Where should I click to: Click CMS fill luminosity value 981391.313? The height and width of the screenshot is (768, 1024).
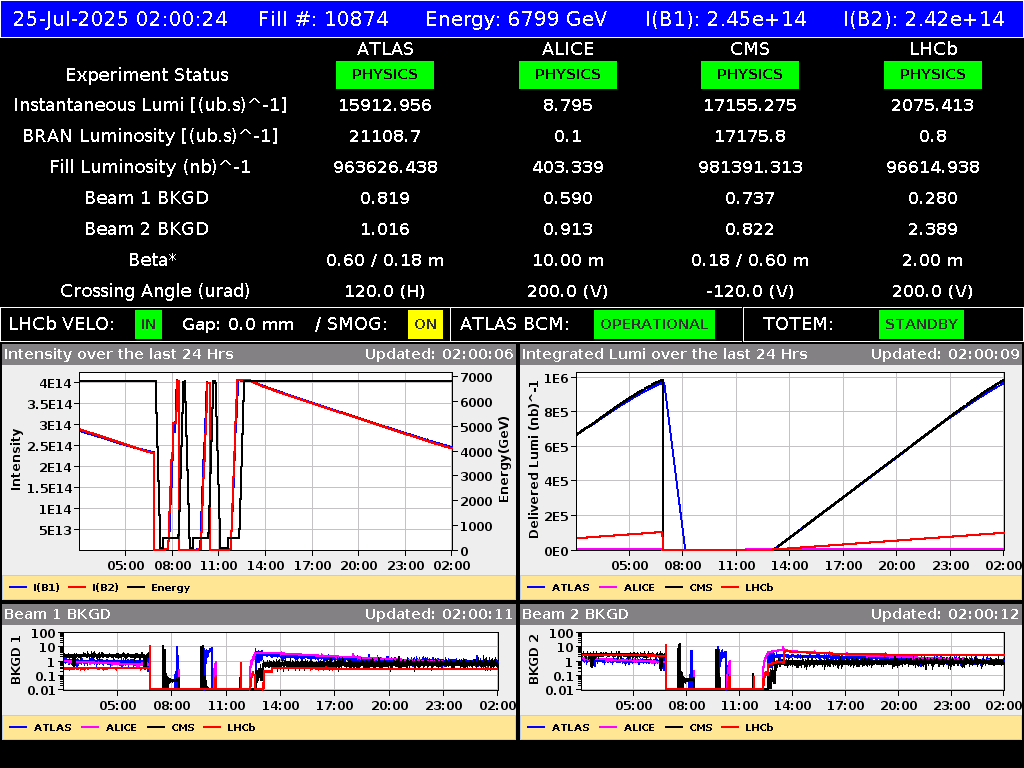(x=750, y=167)
